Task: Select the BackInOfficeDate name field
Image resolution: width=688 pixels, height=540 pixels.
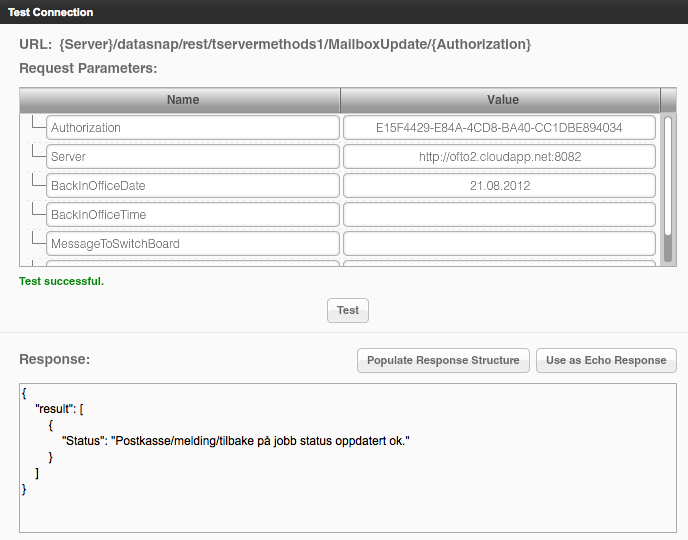Action: coord(192,186)
